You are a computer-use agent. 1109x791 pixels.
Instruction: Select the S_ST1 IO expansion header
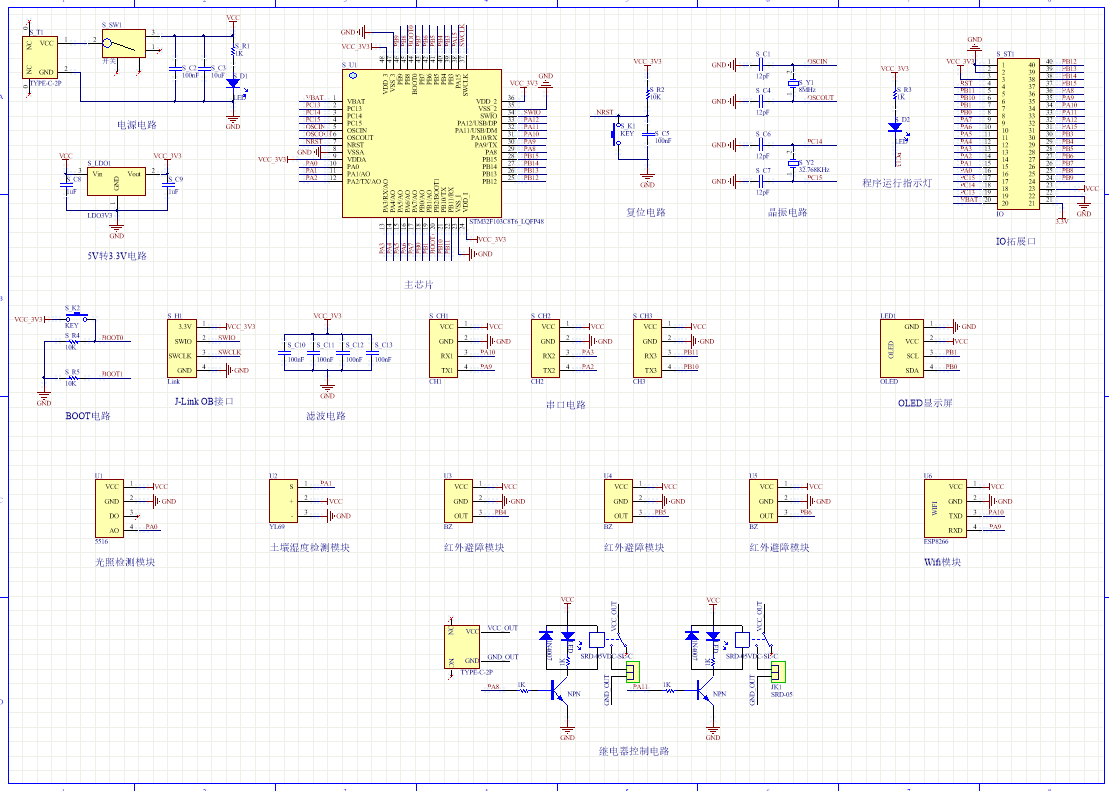point(1018,134)
